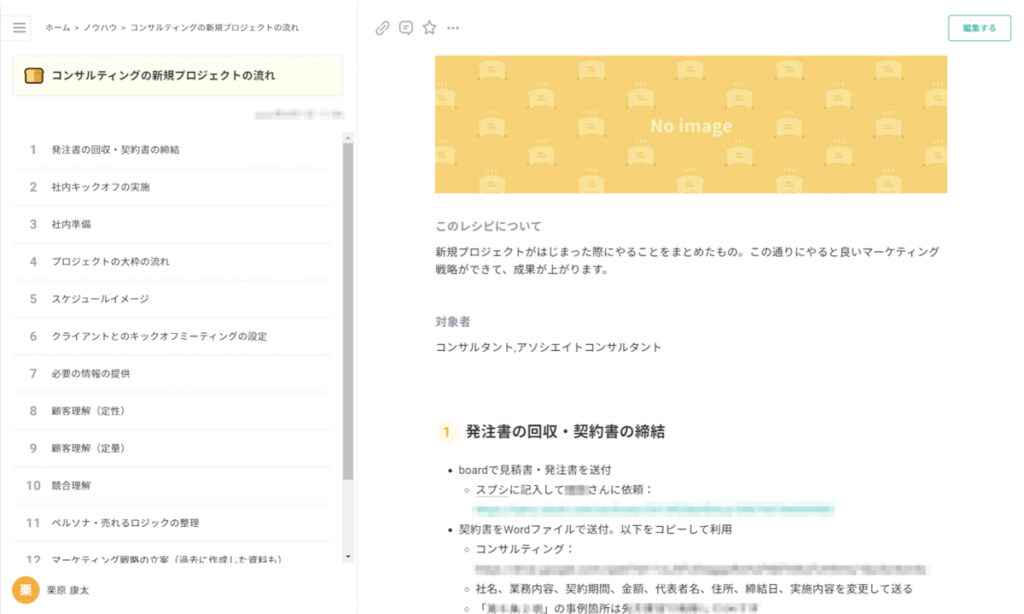Click bullet 契約書をWordファイルで送付
Viewport: 1024px width, 614px height.
point(595,529)
